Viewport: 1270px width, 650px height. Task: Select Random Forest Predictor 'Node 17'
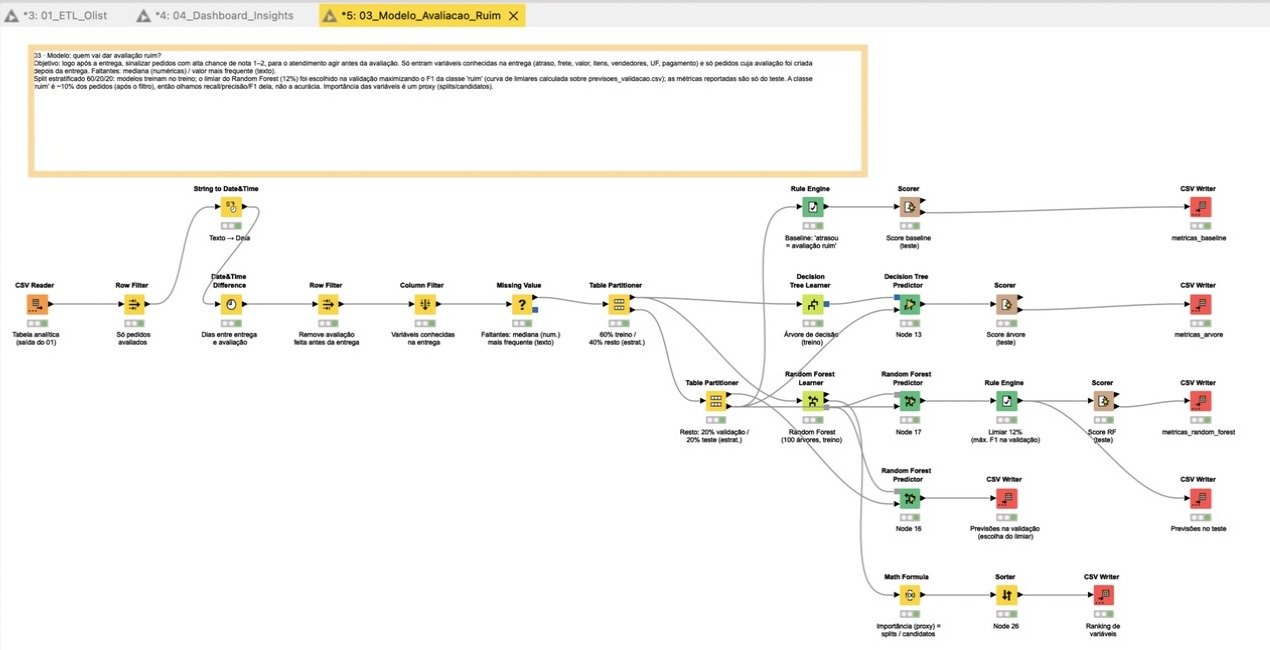(x=908, y=401)
